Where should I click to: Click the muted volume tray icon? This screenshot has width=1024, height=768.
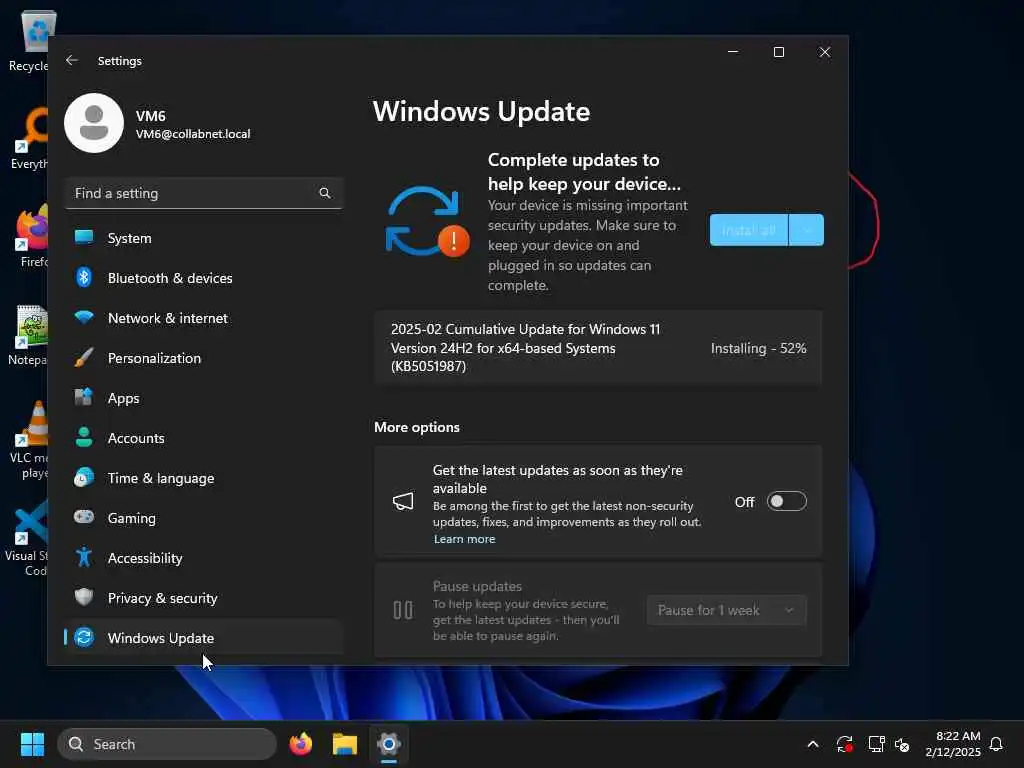tap(902, 744)
